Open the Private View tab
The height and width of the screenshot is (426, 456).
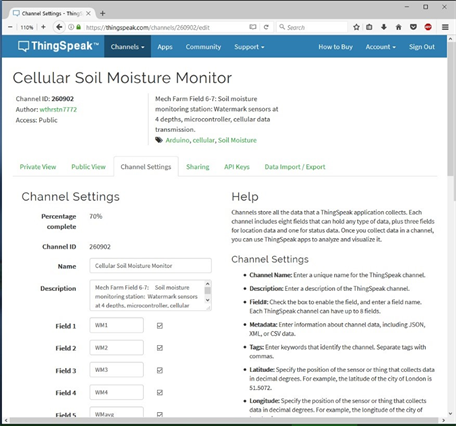coord(38,167)
